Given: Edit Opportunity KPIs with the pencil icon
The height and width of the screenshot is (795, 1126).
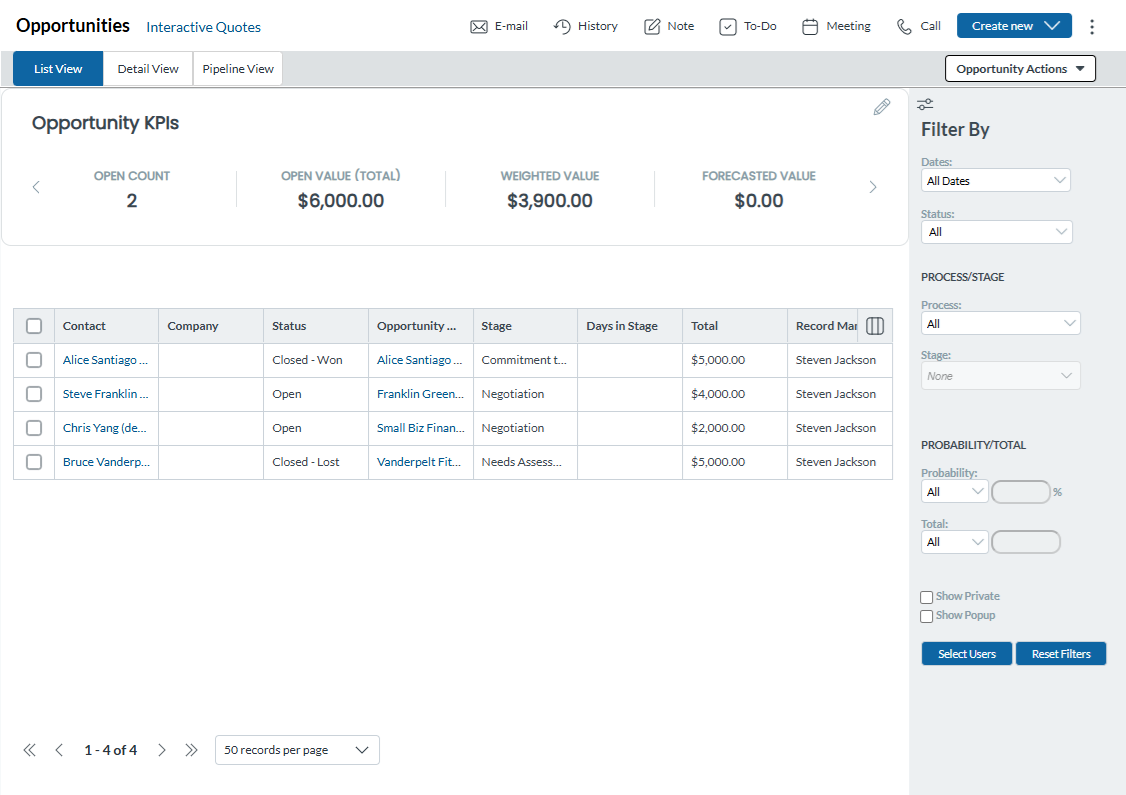Looking at the screenshot, I should (x=882, y=107).
